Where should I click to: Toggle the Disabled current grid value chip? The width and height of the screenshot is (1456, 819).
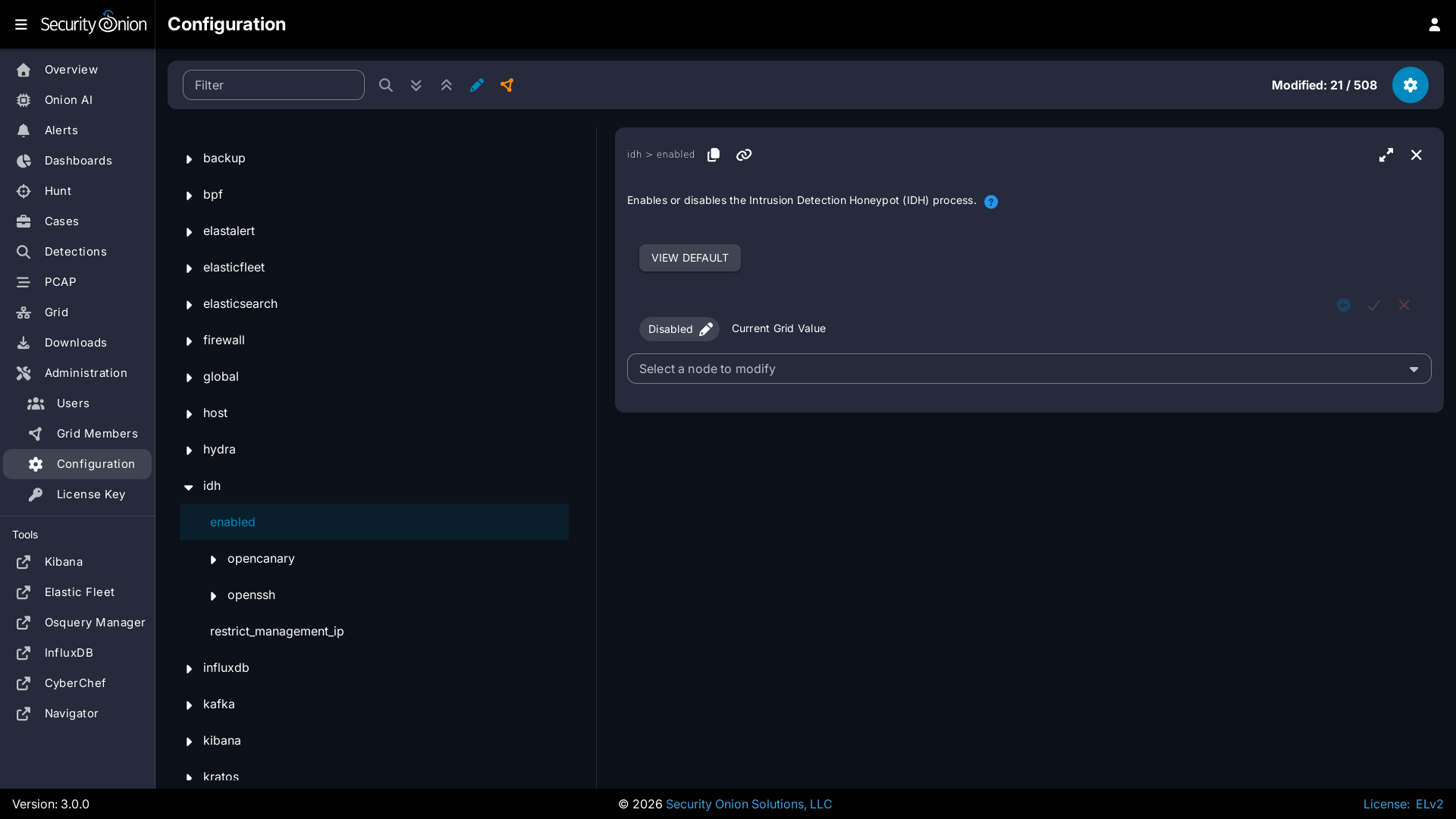pyautogui.click(x=679, y=329)
